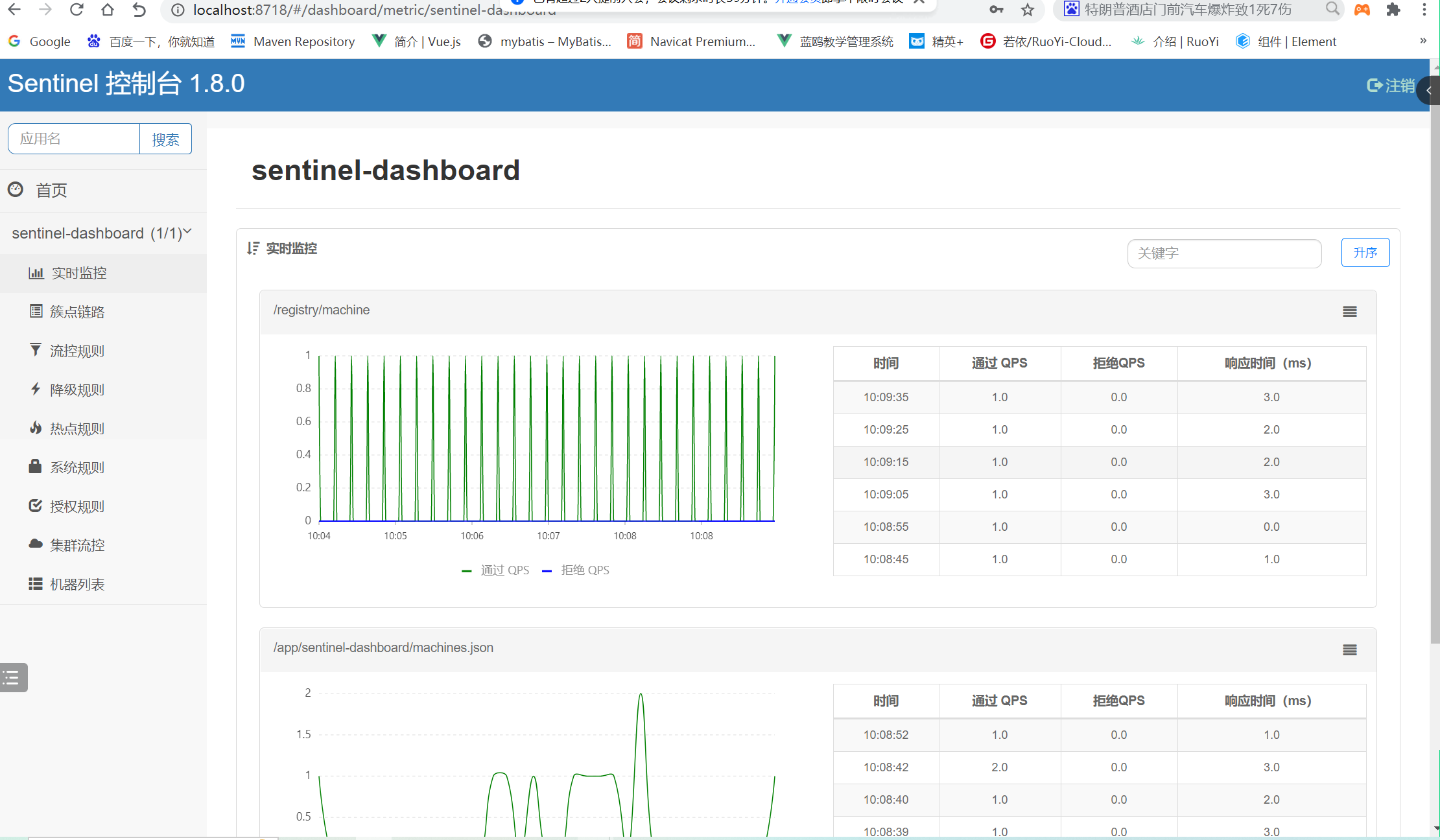Open the Navicat Premium bookmark
Screen dimensions: 1440x840
(692, 41)
